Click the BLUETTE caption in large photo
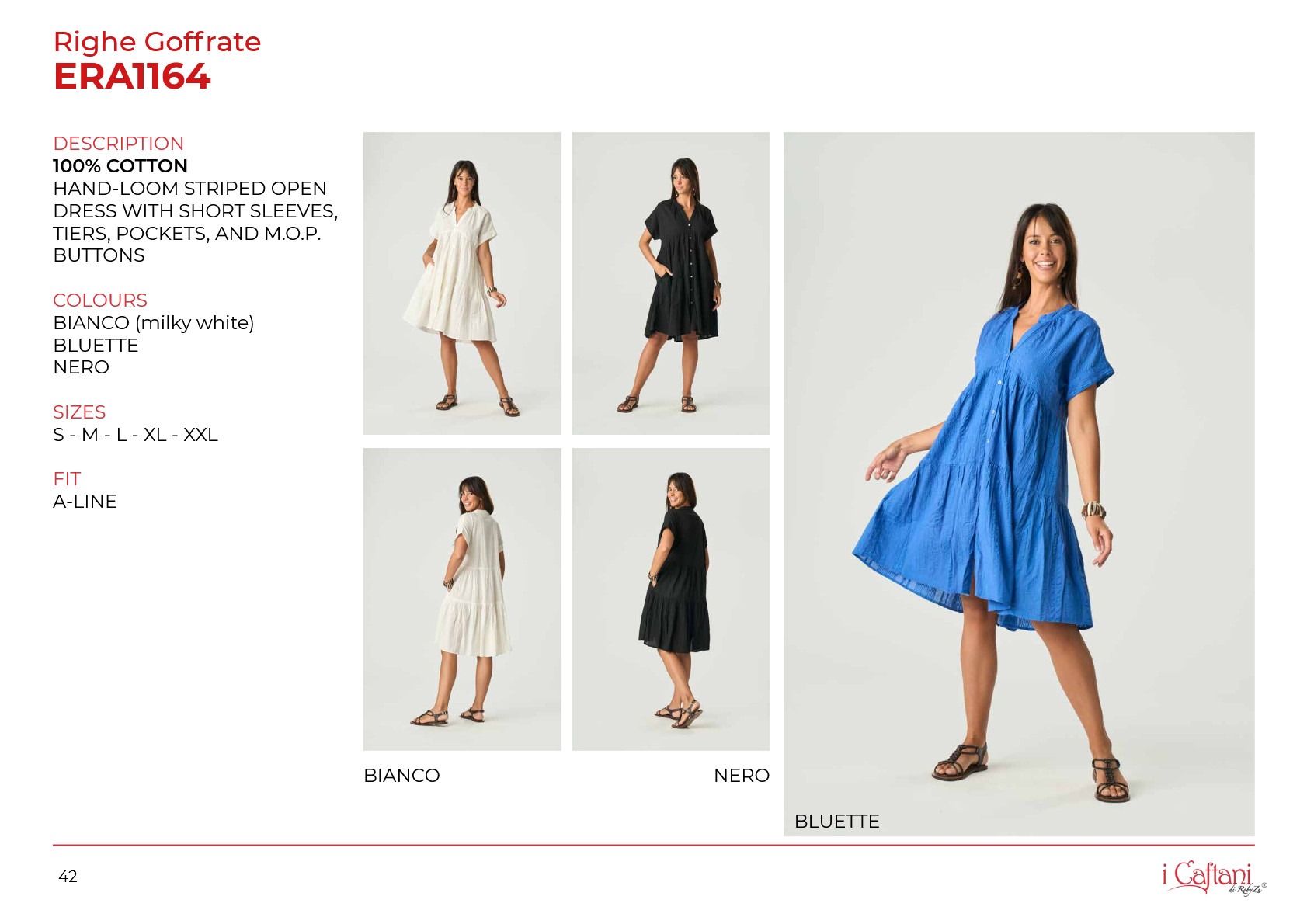The width and height of the screenshot is (1307, 924). pyautogui.click(x=837, y=822)
